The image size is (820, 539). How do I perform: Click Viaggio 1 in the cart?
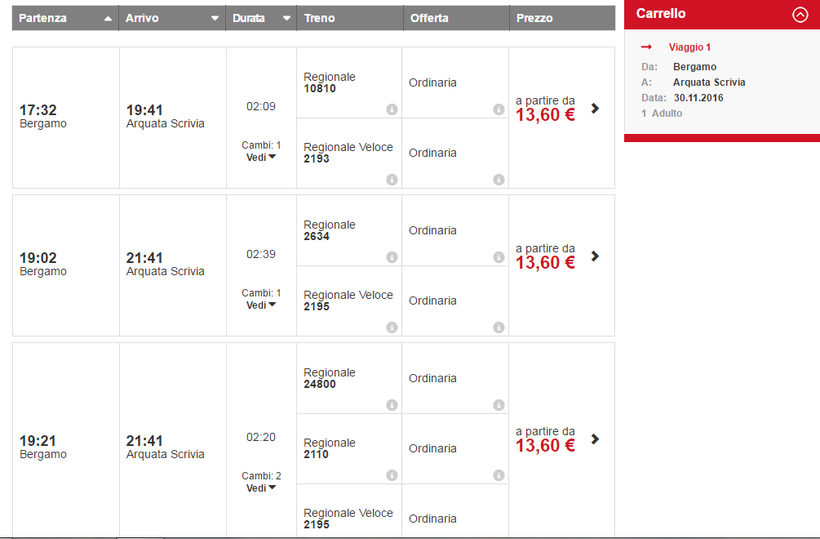[x=689, y=47]
